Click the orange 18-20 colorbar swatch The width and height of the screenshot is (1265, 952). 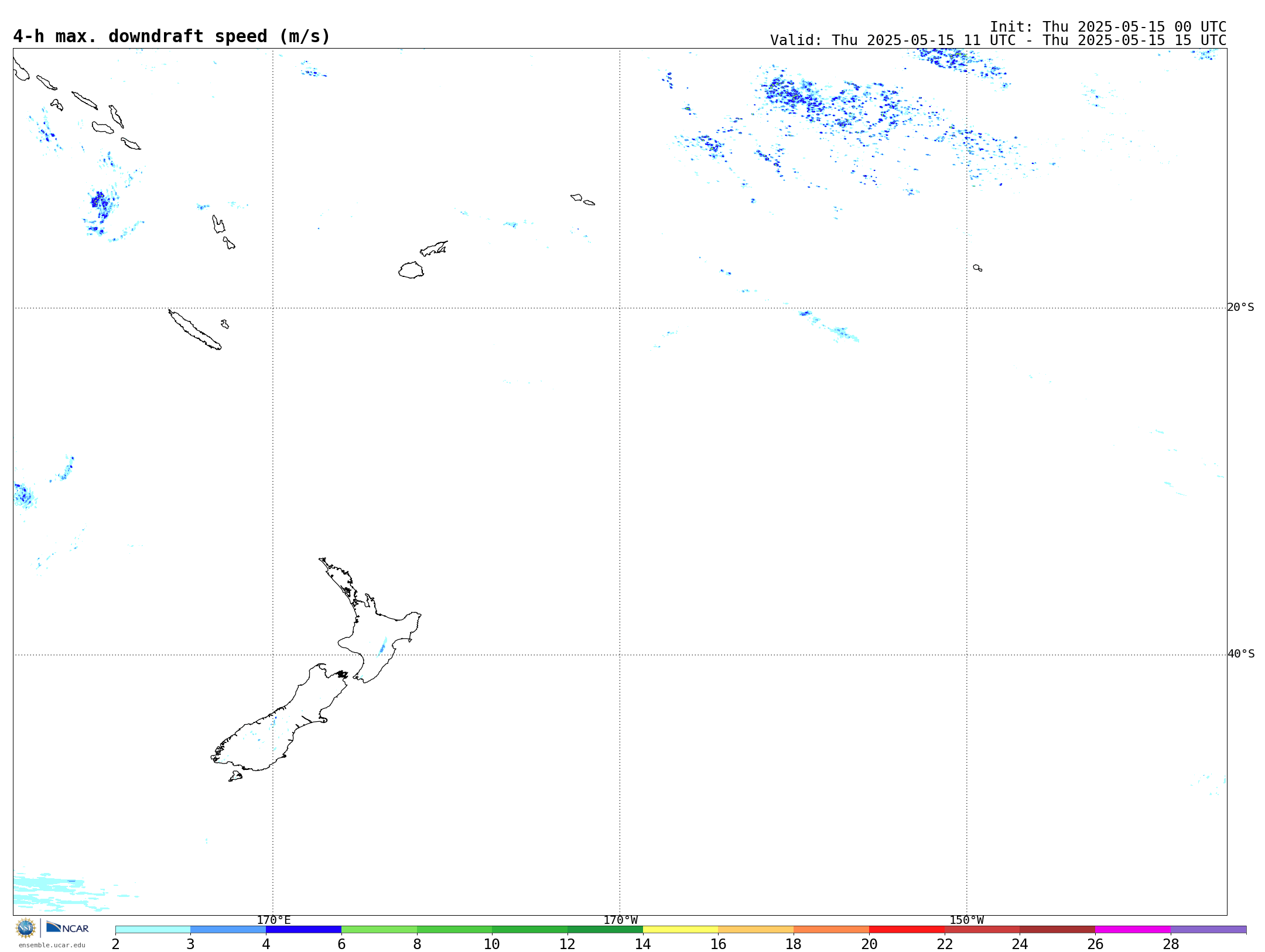[832, 930]
